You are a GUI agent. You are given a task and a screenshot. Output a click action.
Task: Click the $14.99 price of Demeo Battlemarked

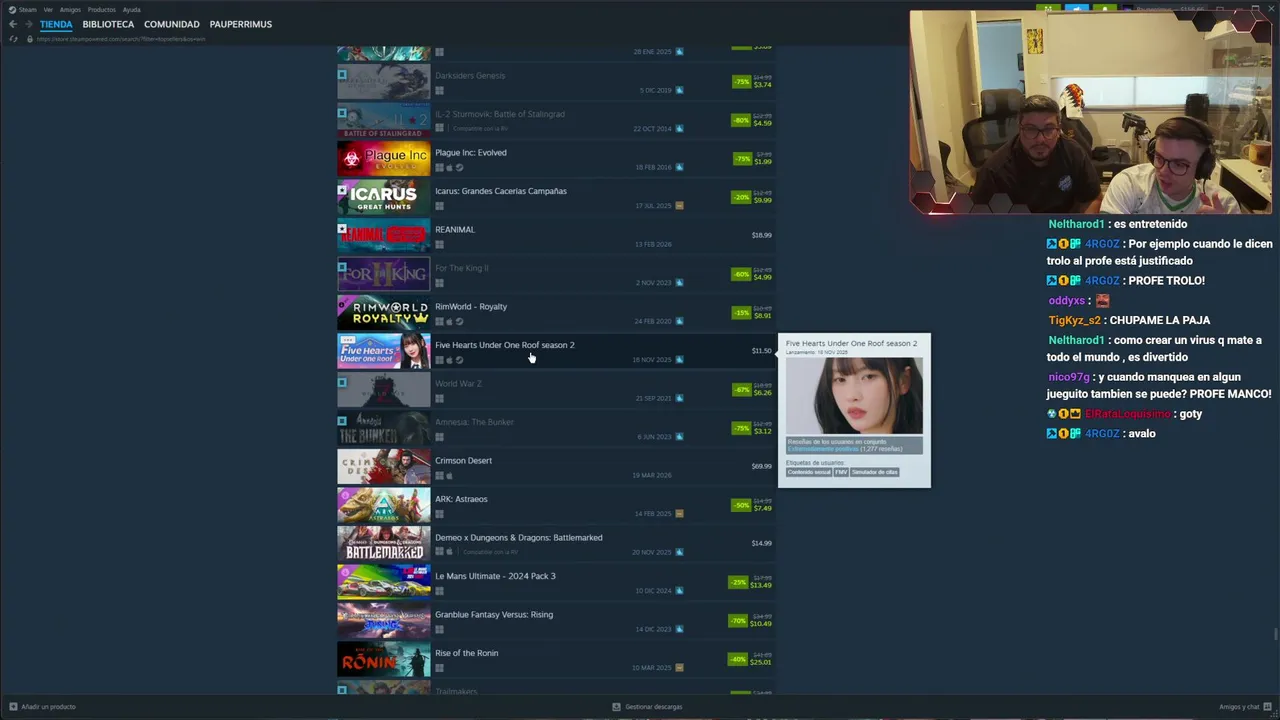click(x=761, y=543)
